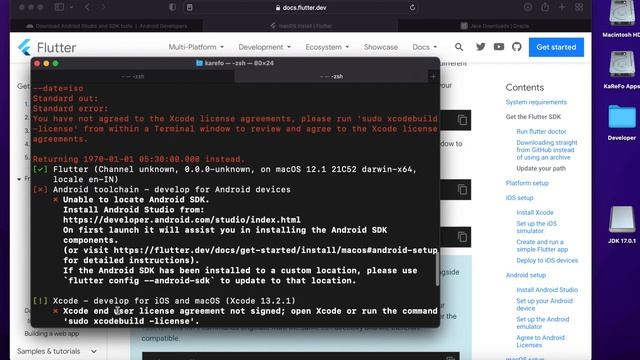This screenshot has width=640, height=360.
Task: Click the Safari share icon
Action: 545,7
